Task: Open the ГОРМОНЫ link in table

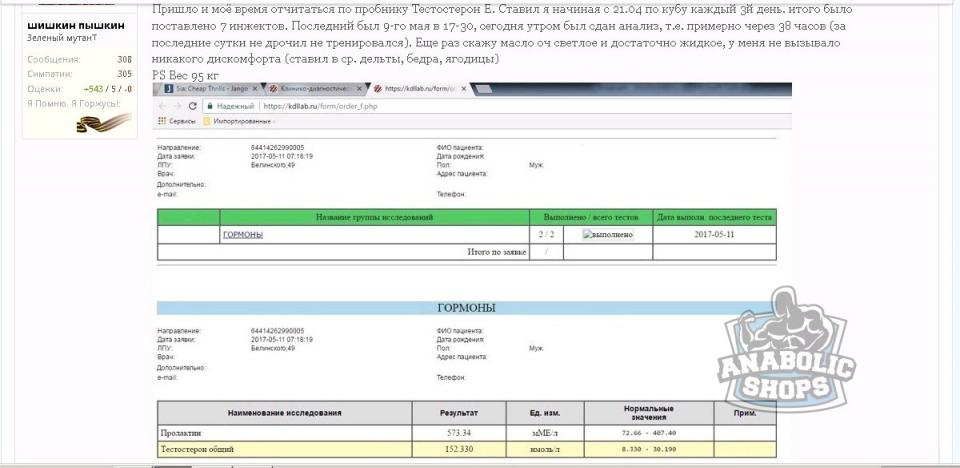Action: (243, 234)
